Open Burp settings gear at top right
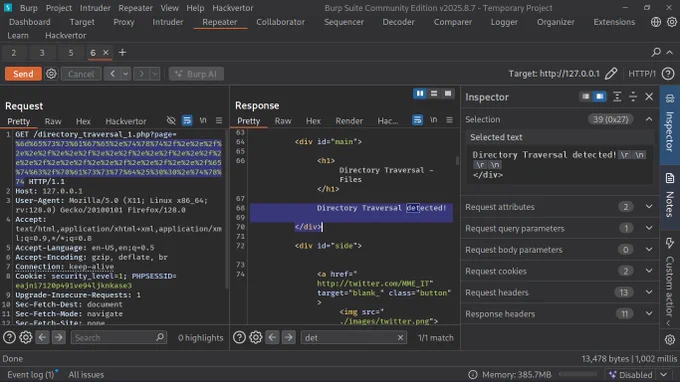Viewport: 680px width, 382px height. 672,22
